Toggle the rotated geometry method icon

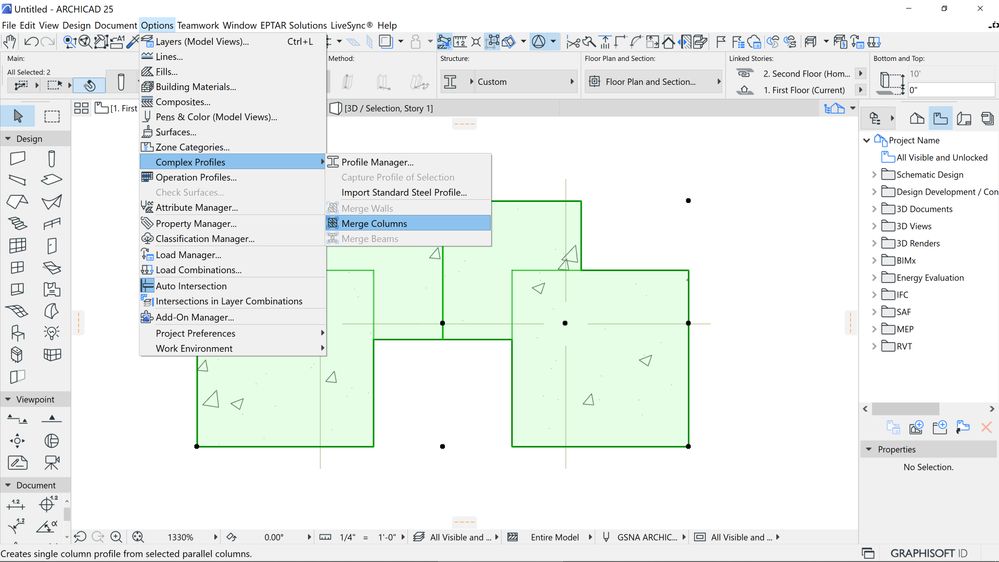(89, 85)
